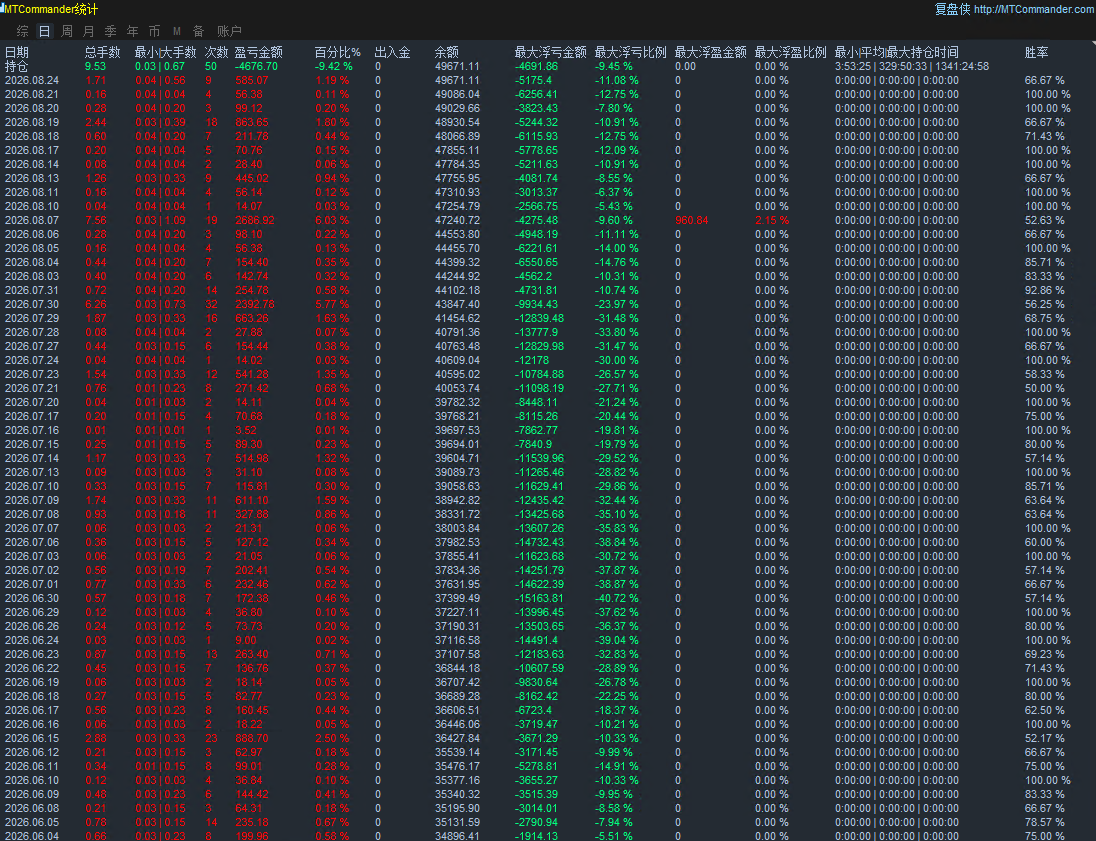The image size is (1096, 841).
Task: Click the 日期 column header
Action: 17,52
